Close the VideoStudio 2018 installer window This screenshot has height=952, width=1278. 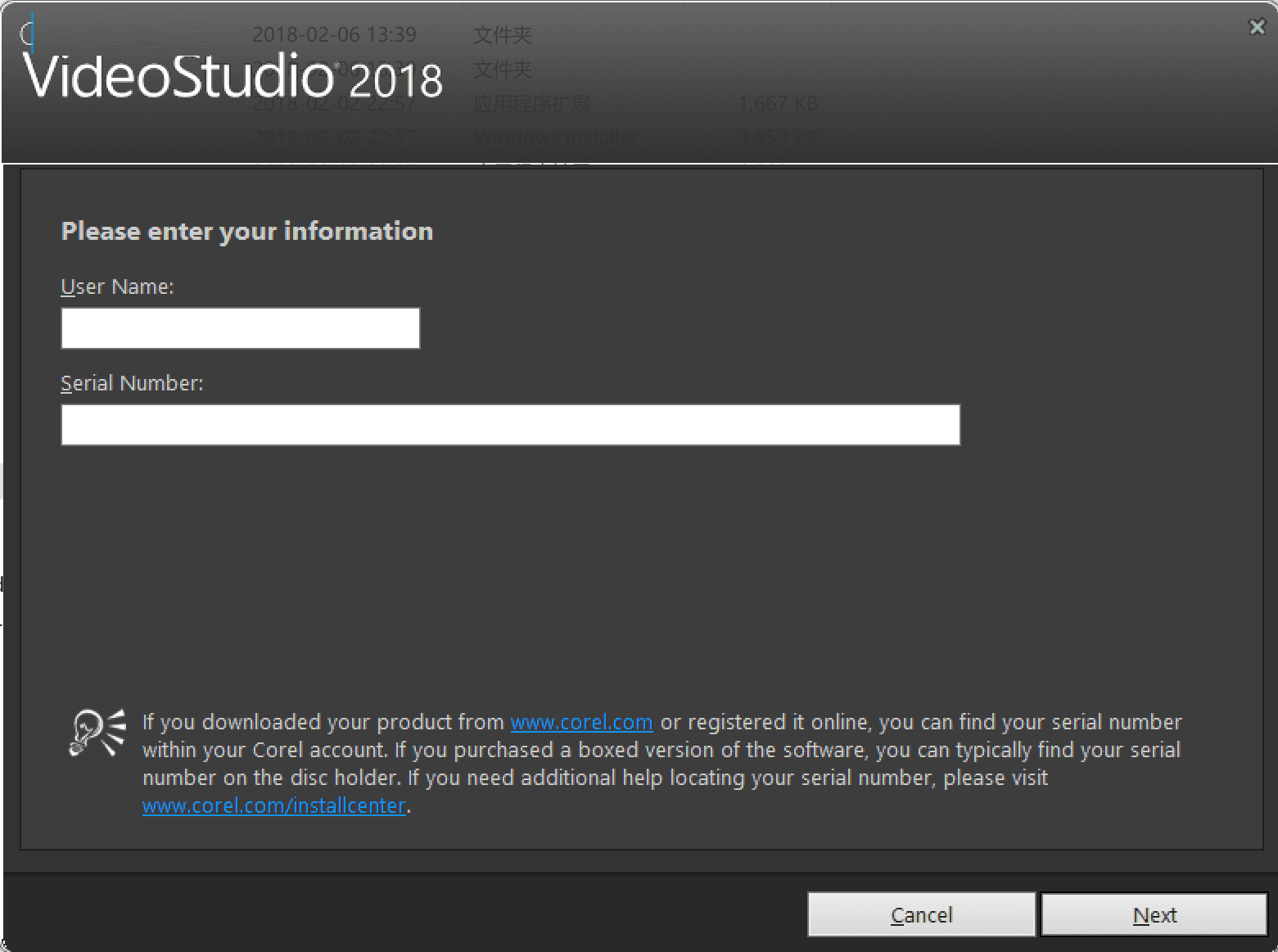coord(1257,27)
